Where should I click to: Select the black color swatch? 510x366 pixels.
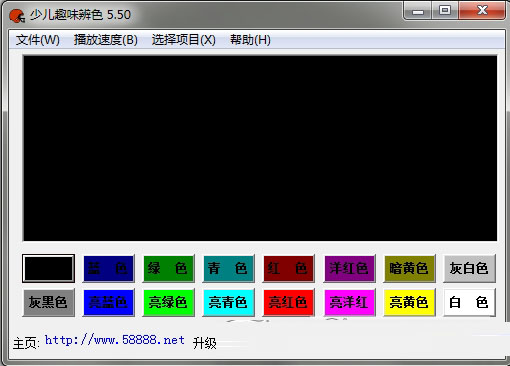pos(49,268)
